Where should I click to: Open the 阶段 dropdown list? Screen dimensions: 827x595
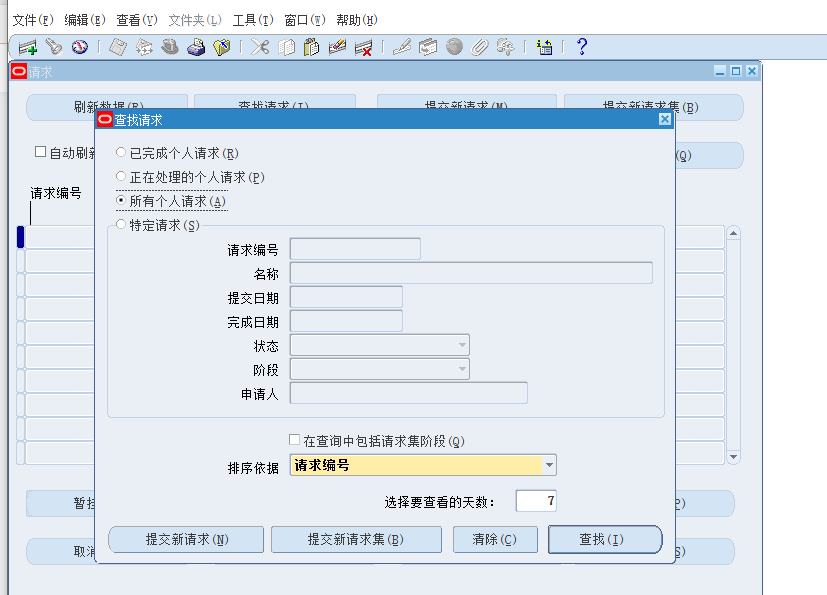click(462, 368)
